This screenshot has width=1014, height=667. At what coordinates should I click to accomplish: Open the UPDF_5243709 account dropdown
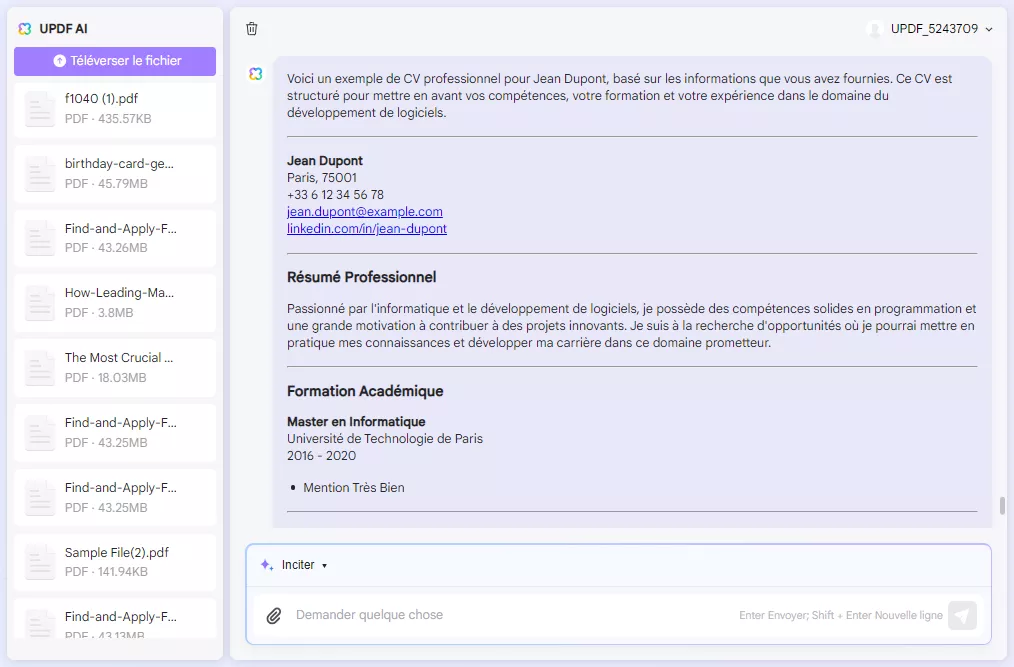tap(935, 29)
